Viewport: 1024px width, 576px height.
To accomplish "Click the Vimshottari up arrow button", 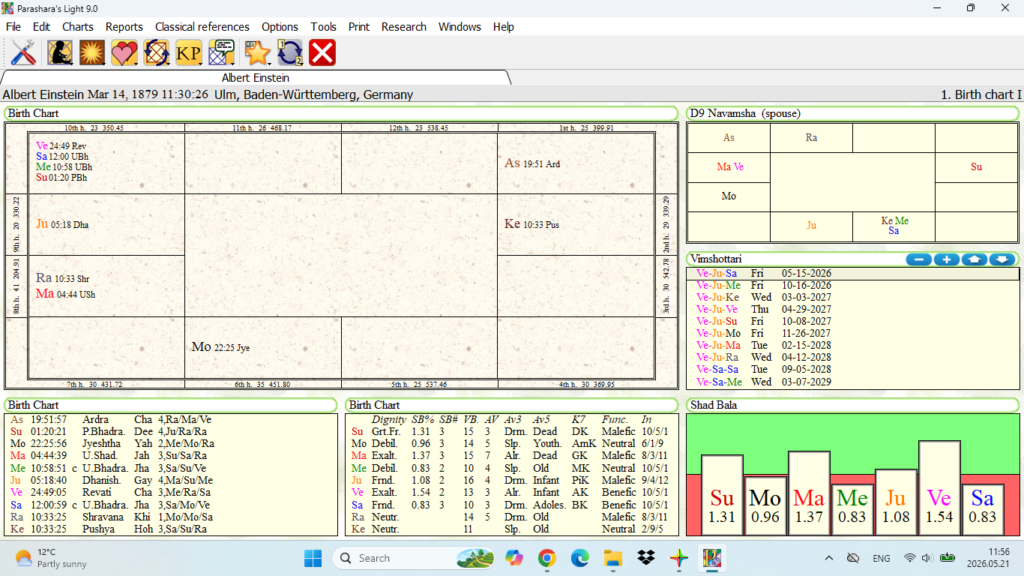I will [974, 260].
